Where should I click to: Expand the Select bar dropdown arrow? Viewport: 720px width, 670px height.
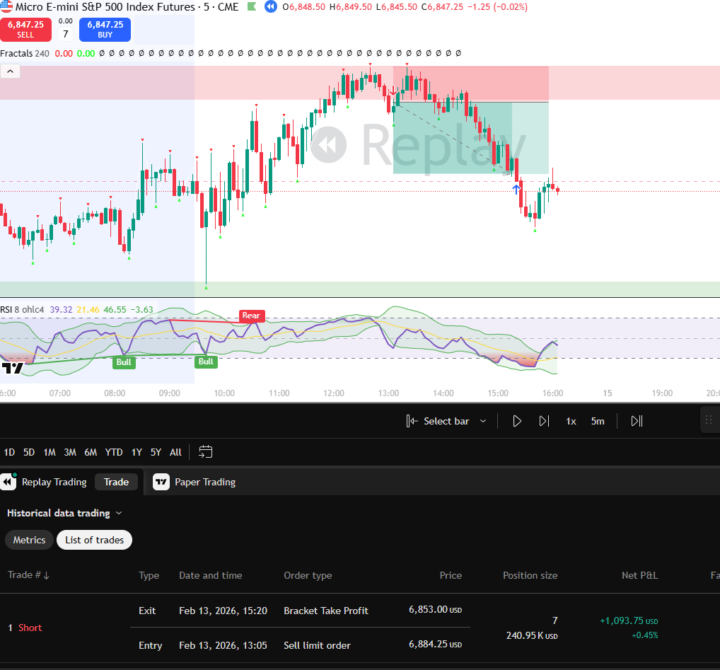coord(483,421)
